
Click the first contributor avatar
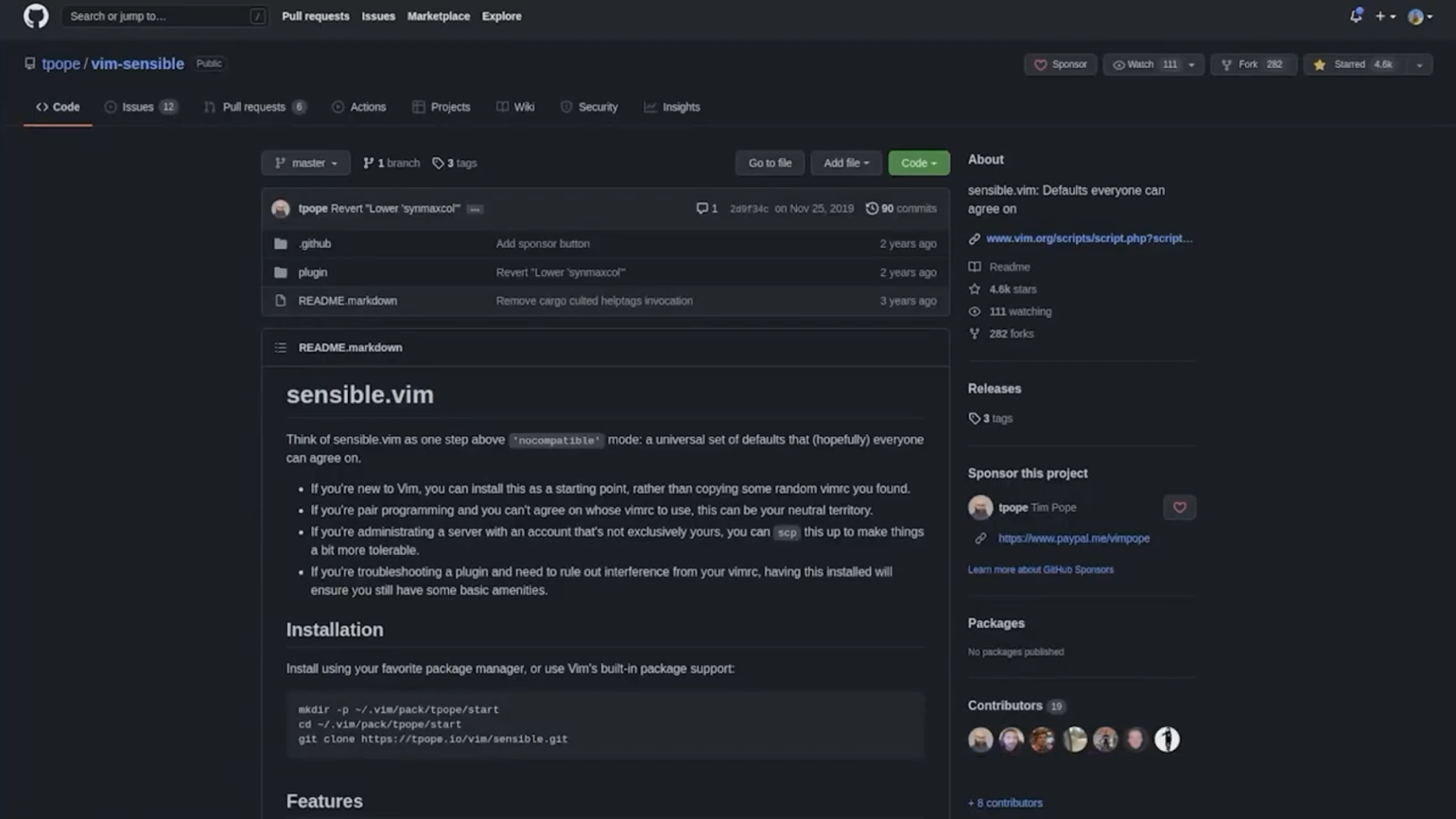(980, 740)
